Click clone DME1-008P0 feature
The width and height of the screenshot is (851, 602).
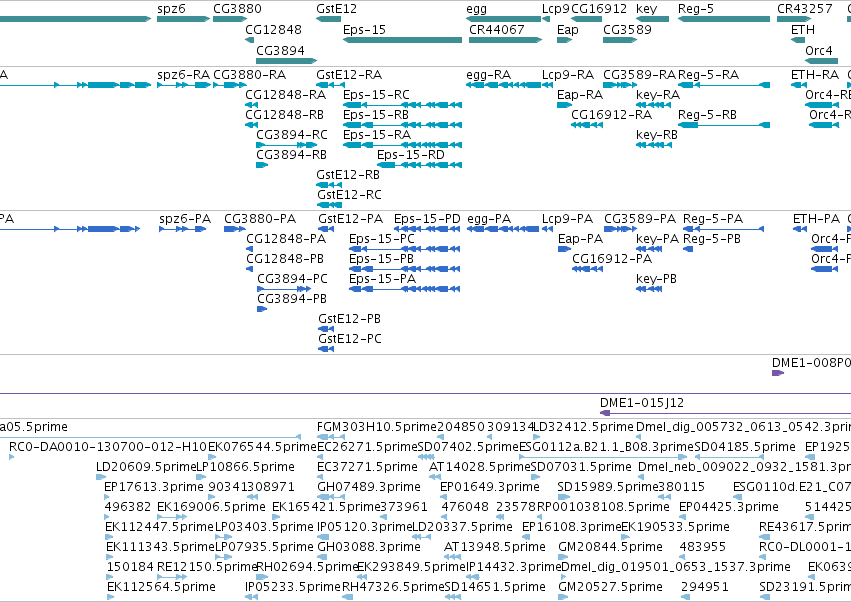[778, 373]
